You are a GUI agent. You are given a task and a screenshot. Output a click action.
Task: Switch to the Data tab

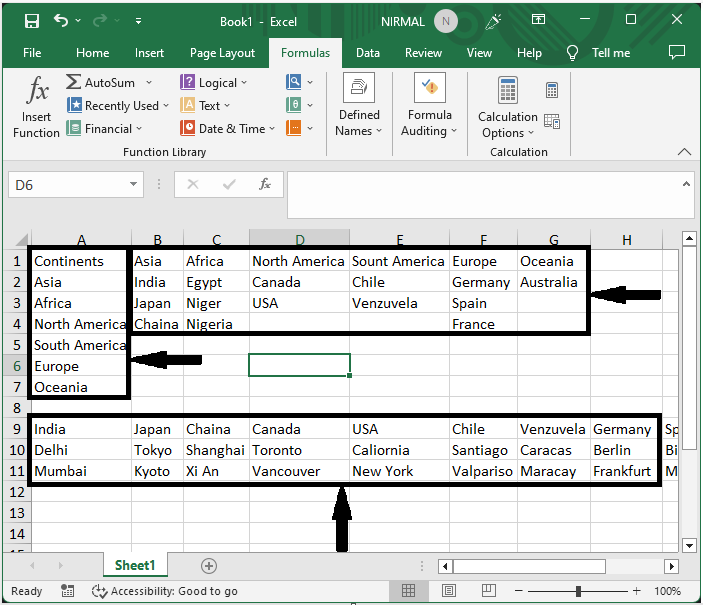click(x=368, y=53)
